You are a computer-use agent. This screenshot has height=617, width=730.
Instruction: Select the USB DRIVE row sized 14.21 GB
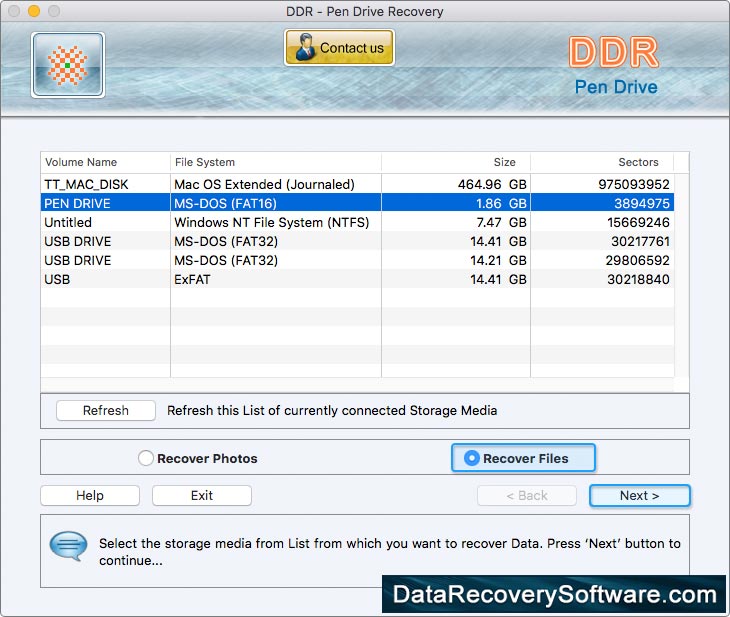coord(357,260)
